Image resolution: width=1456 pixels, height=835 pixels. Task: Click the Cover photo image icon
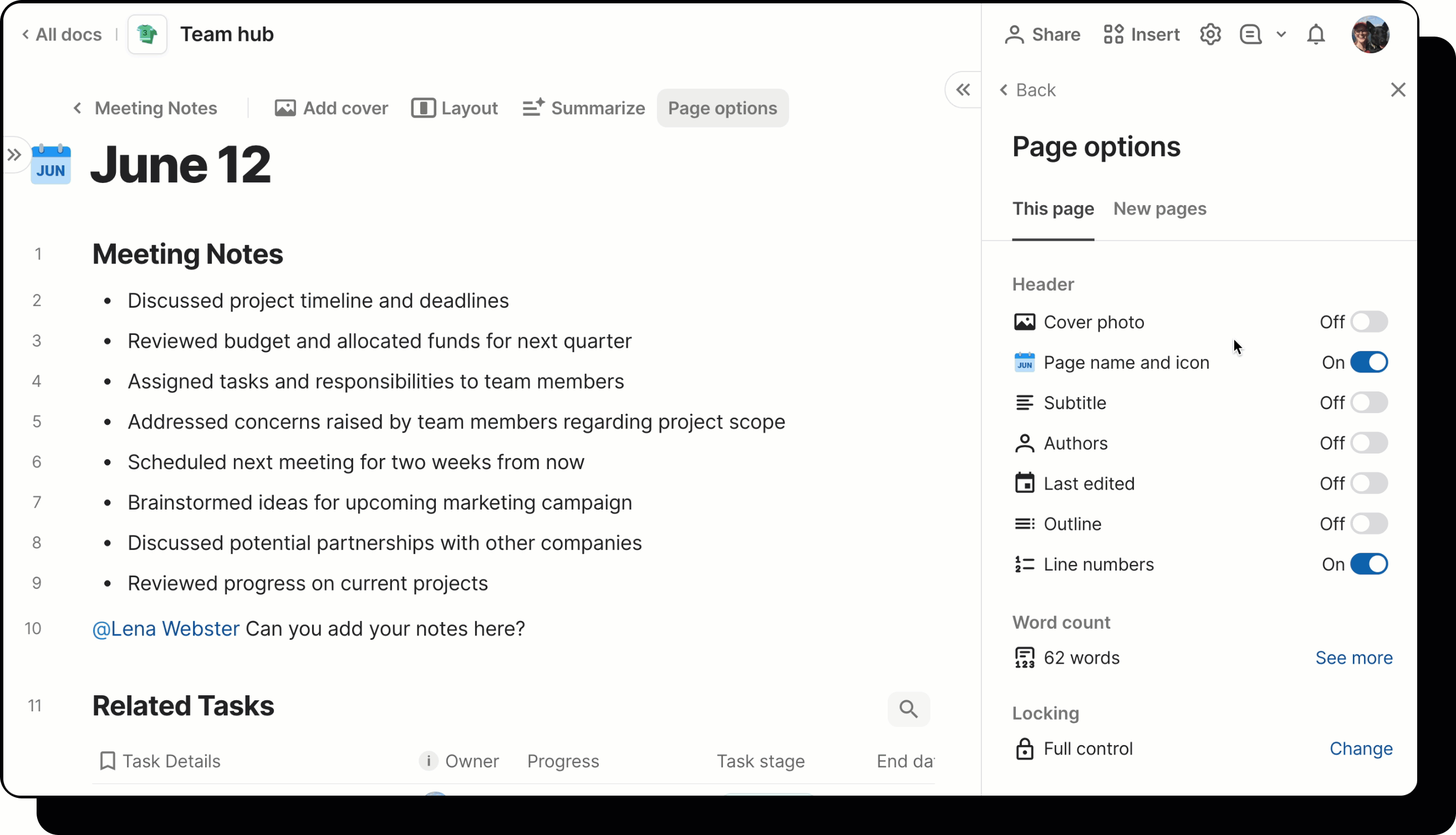[1024, 322]
